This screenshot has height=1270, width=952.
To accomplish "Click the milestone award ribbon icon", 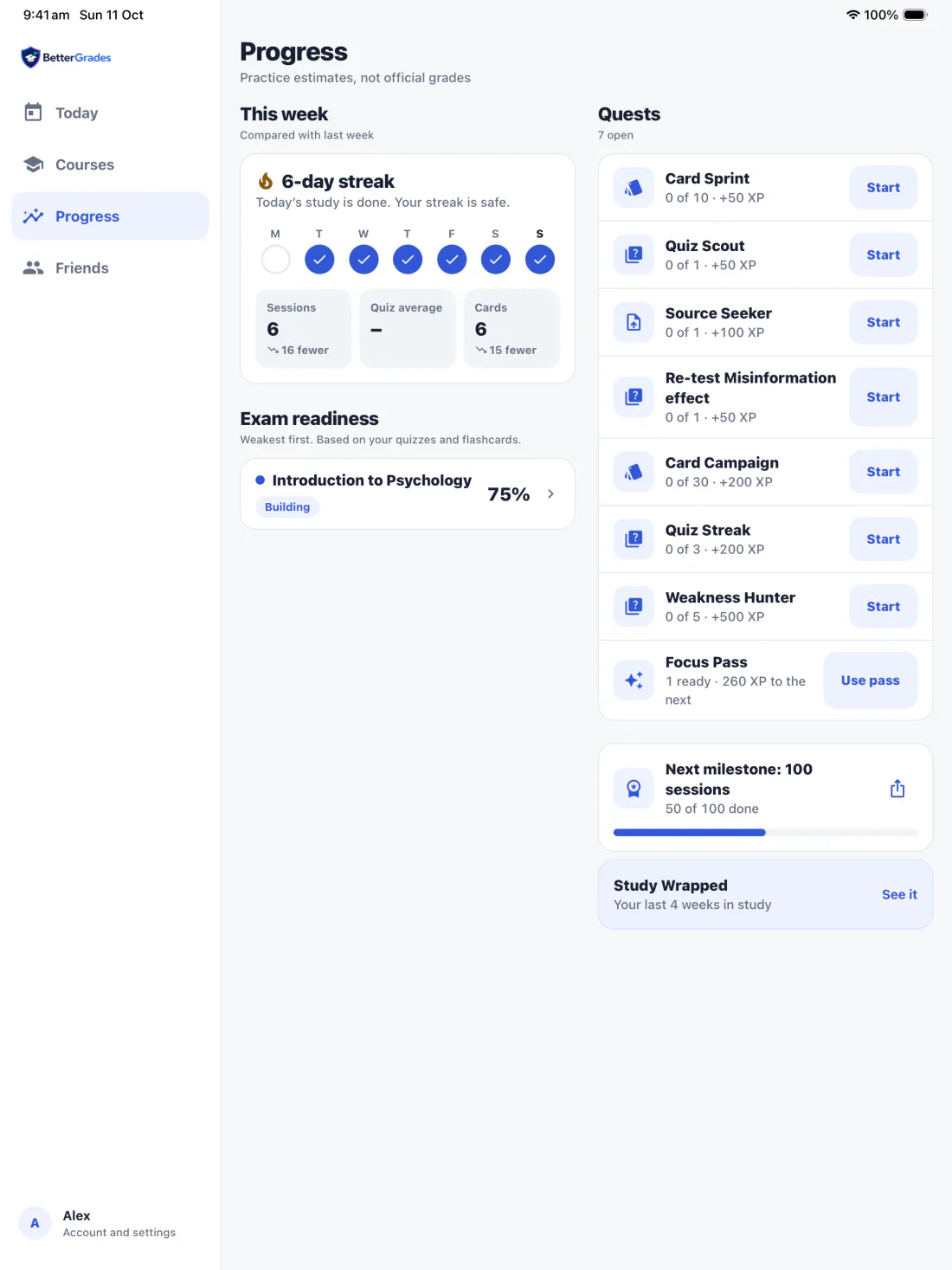I will tap(634, 789).
